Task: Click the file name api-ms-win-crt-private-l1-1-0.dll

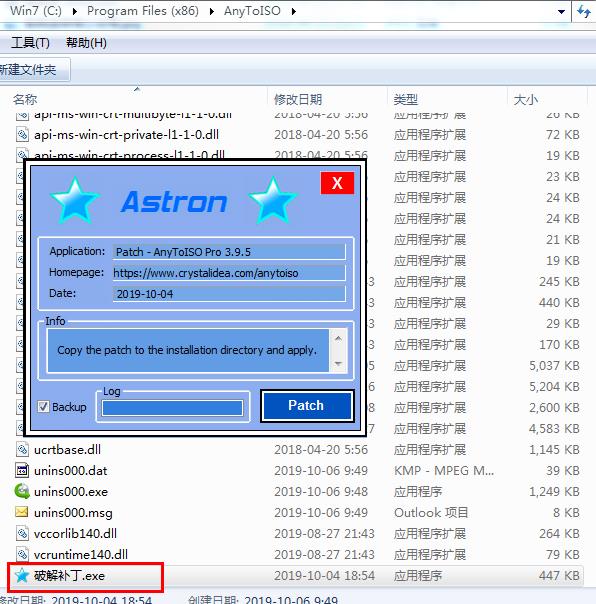Action: (126, 135)
